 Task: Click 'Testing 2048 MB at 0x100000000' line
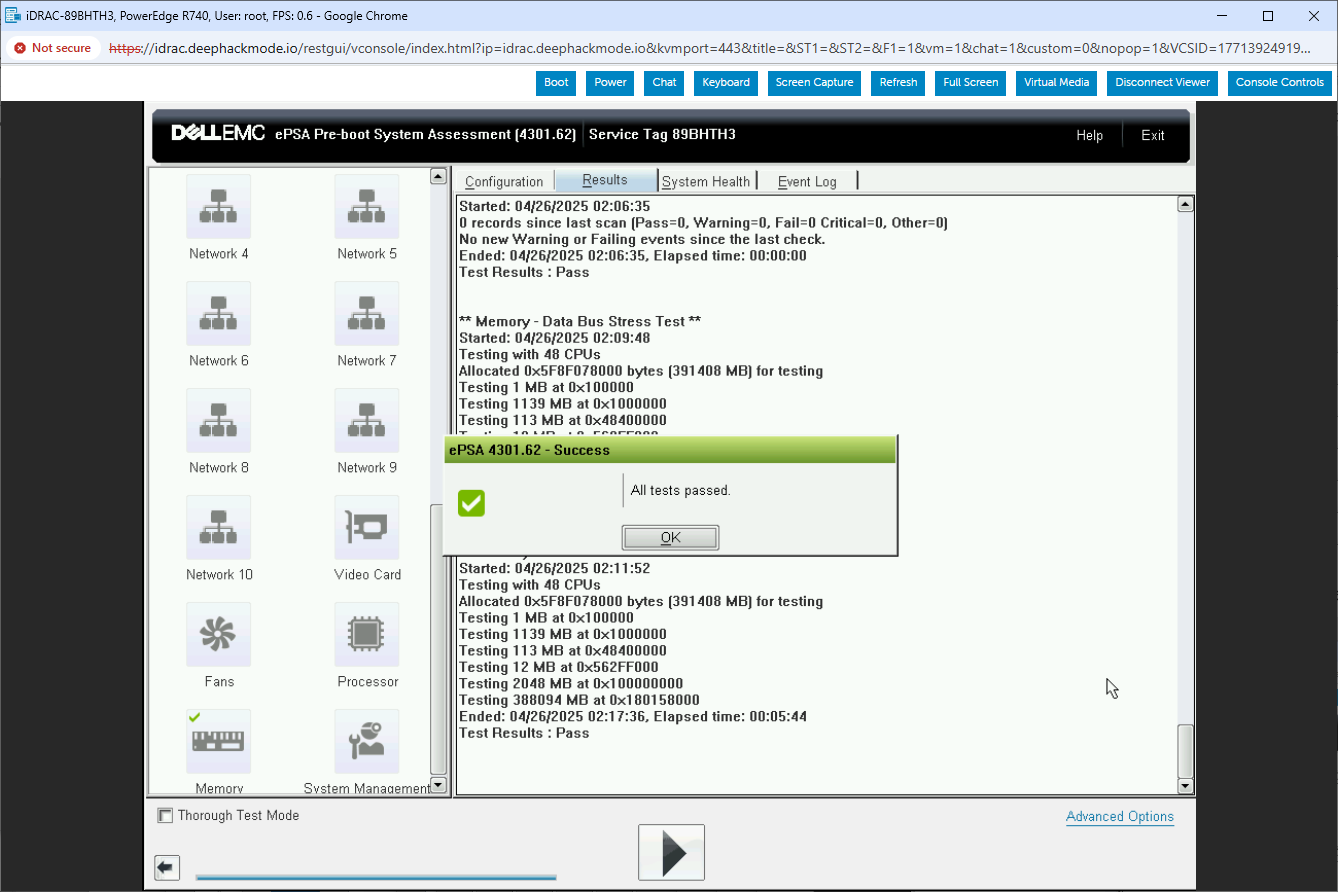tap(570, 684)
